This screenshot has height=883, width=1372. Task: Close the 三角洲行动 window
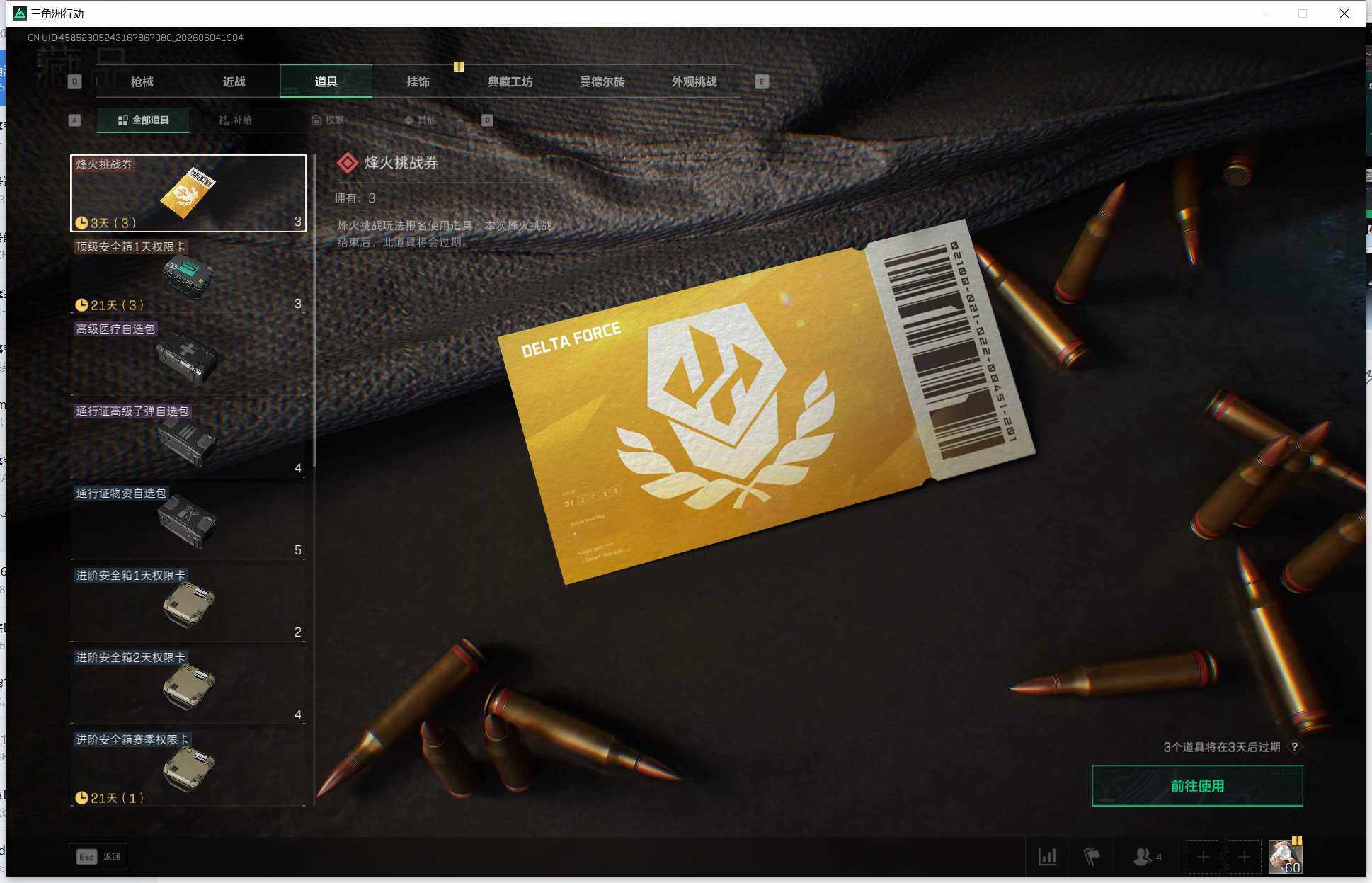click(1344, 13)
